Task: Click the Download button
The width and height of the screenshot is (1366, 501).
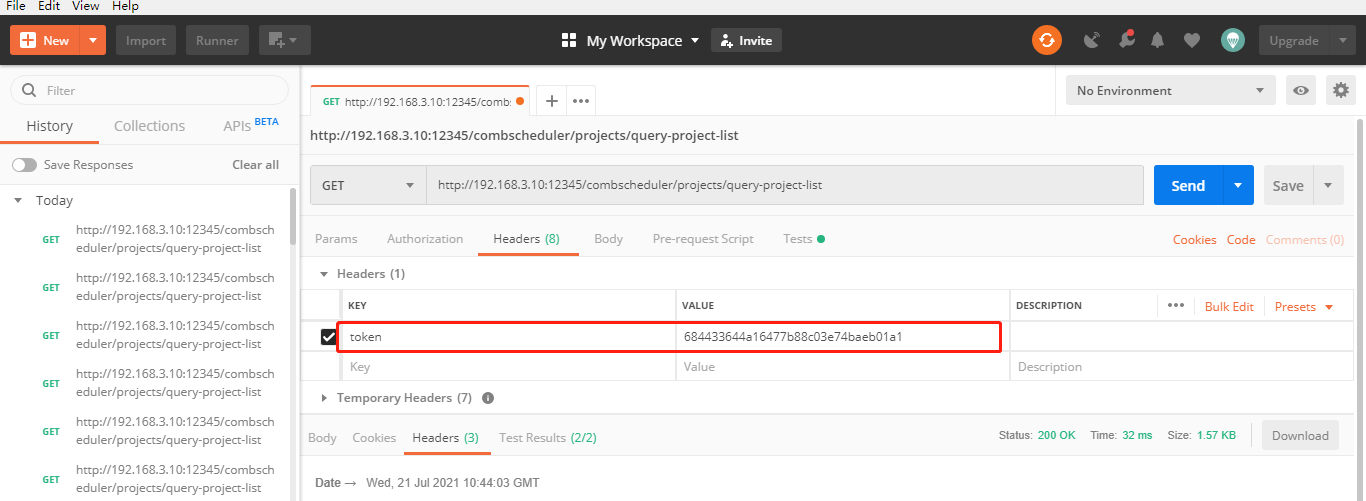Action: click(1300, 435)
